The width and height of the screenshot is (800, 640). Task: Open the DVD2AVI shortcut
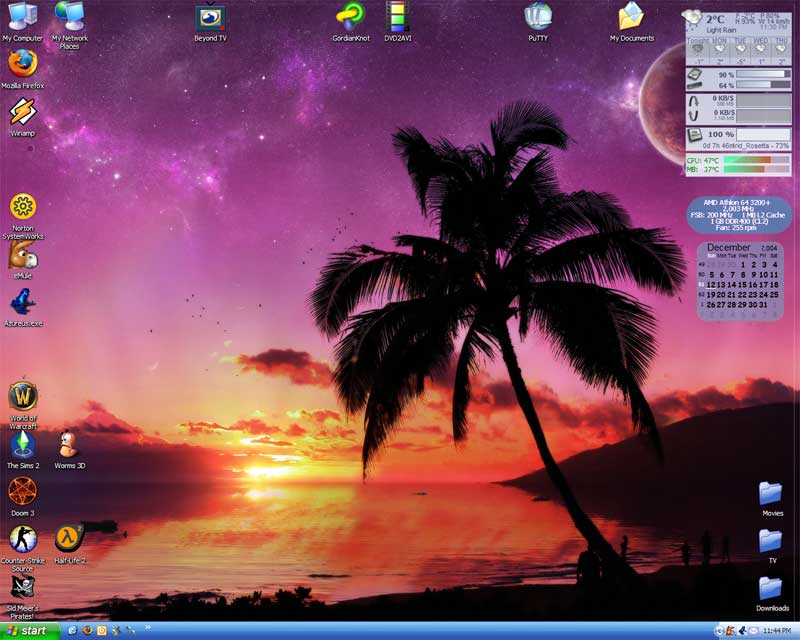point(398,17)
